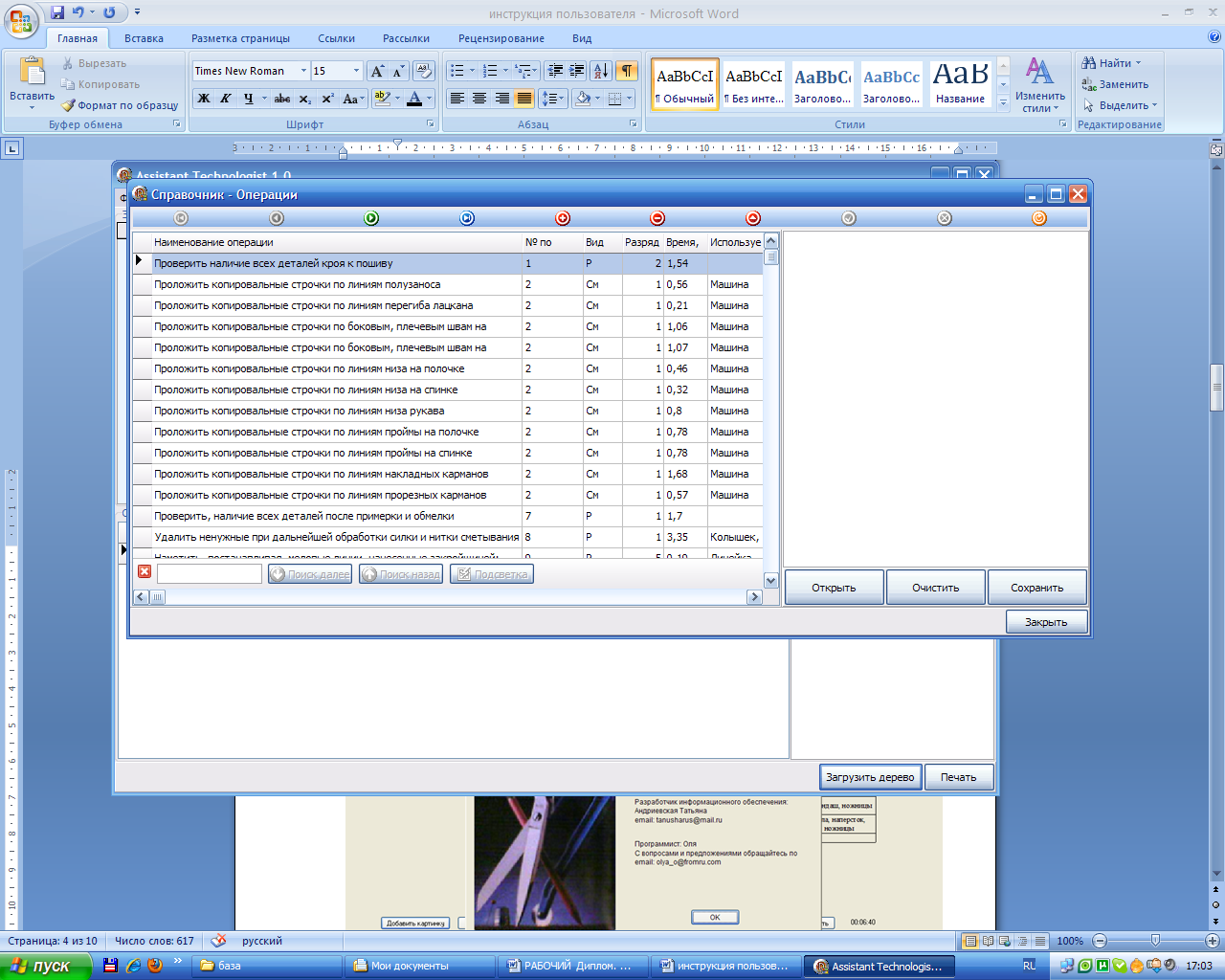Decrease paragraph indent
Screen dimensions: 1225x980
pos(555,71)
